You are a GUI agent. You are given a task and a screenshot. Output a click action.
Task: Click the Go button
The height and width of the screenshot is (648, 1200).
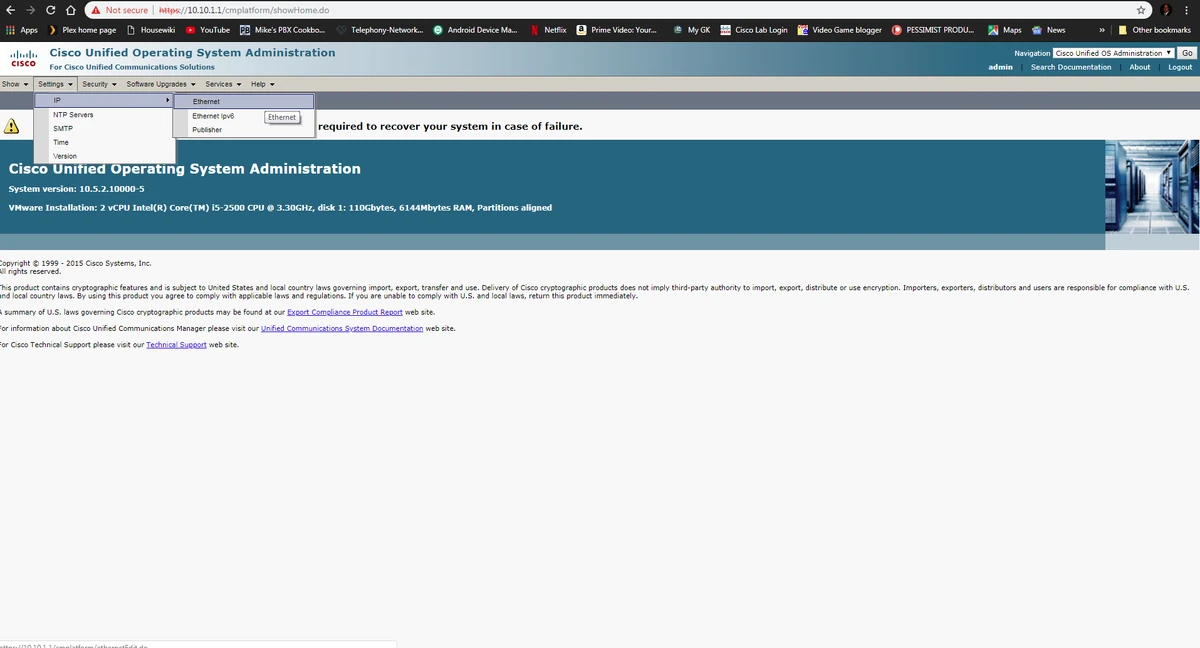point(1186,53)
